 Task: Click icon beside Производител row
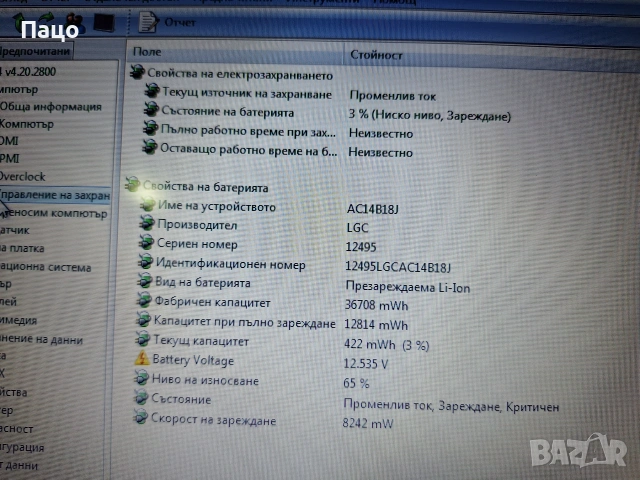(x=147, y=223)
